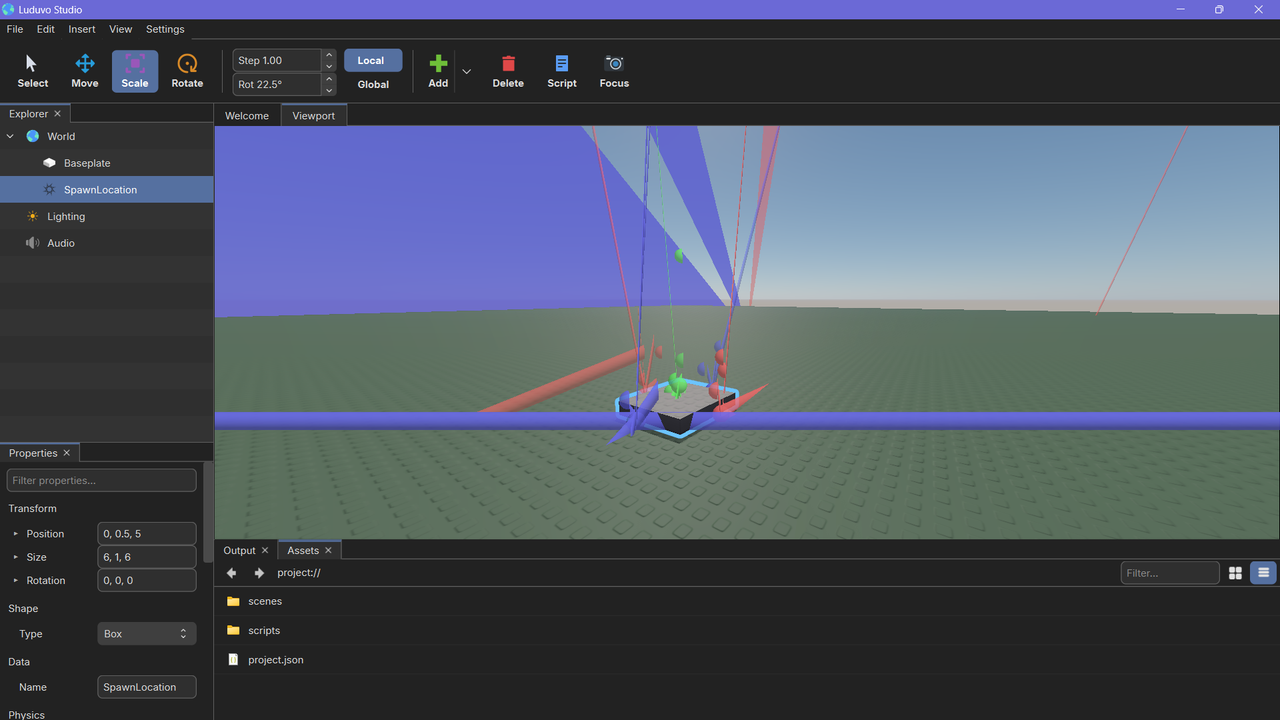This screenshot has width=1280, height=720.
Task: Click the Rot 22.5° input
Action: tap(277, 85)
